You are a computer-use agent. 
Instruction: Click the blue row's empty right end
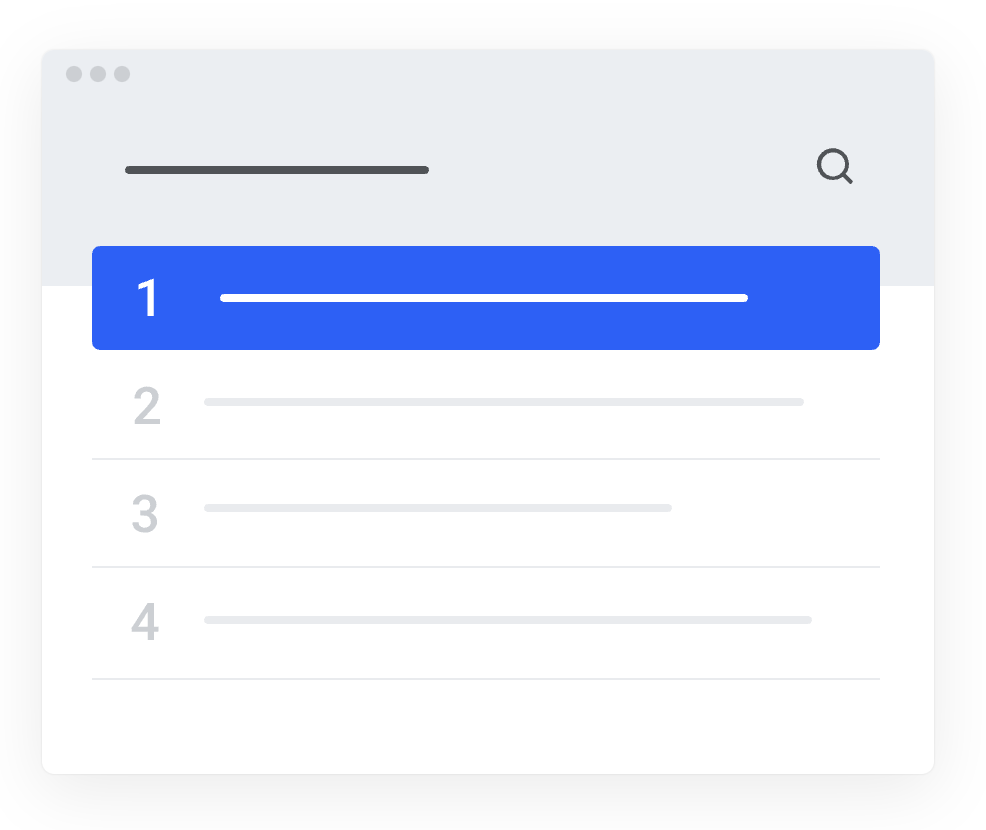[x=815, y=298]
